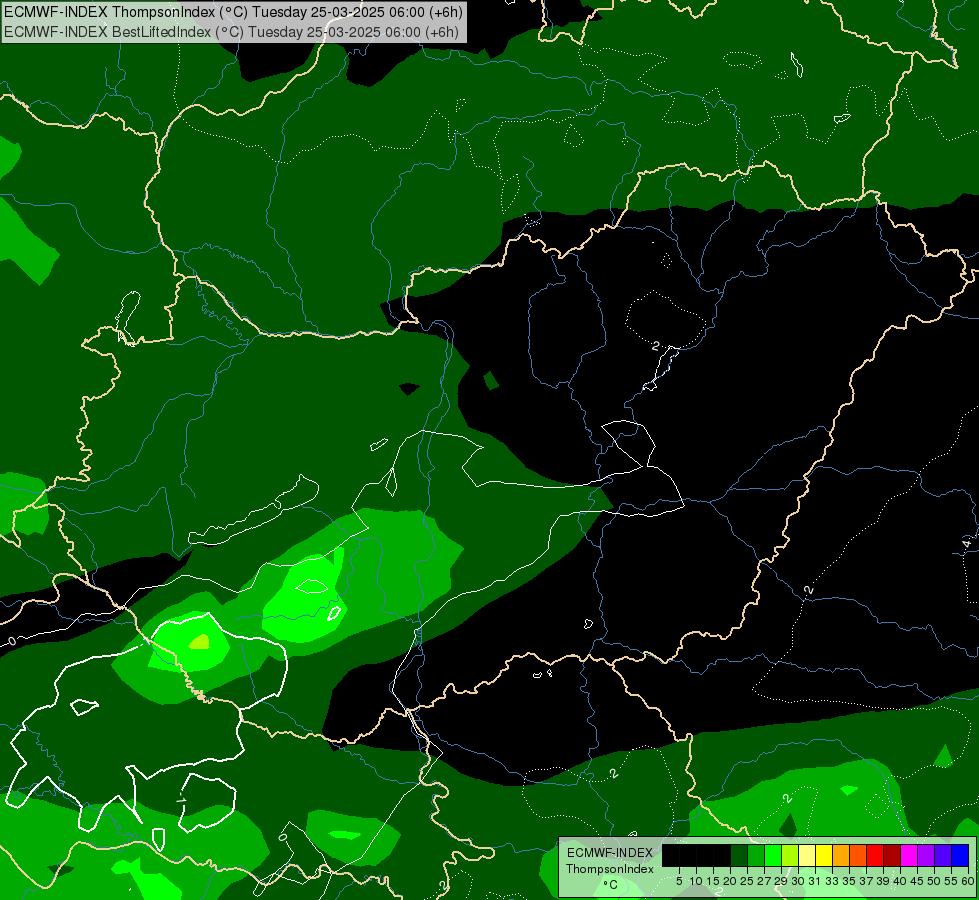
Task: Click the medium green 25–27 legend swatch
Action: click(x=756, y=855)
